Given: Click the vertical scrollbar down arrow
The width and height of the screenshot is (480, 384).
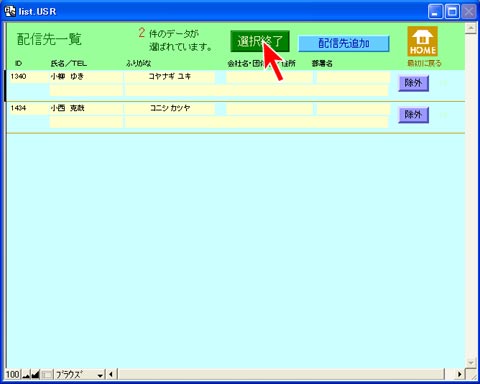Looking at the screenshot, I should point(471,363).
